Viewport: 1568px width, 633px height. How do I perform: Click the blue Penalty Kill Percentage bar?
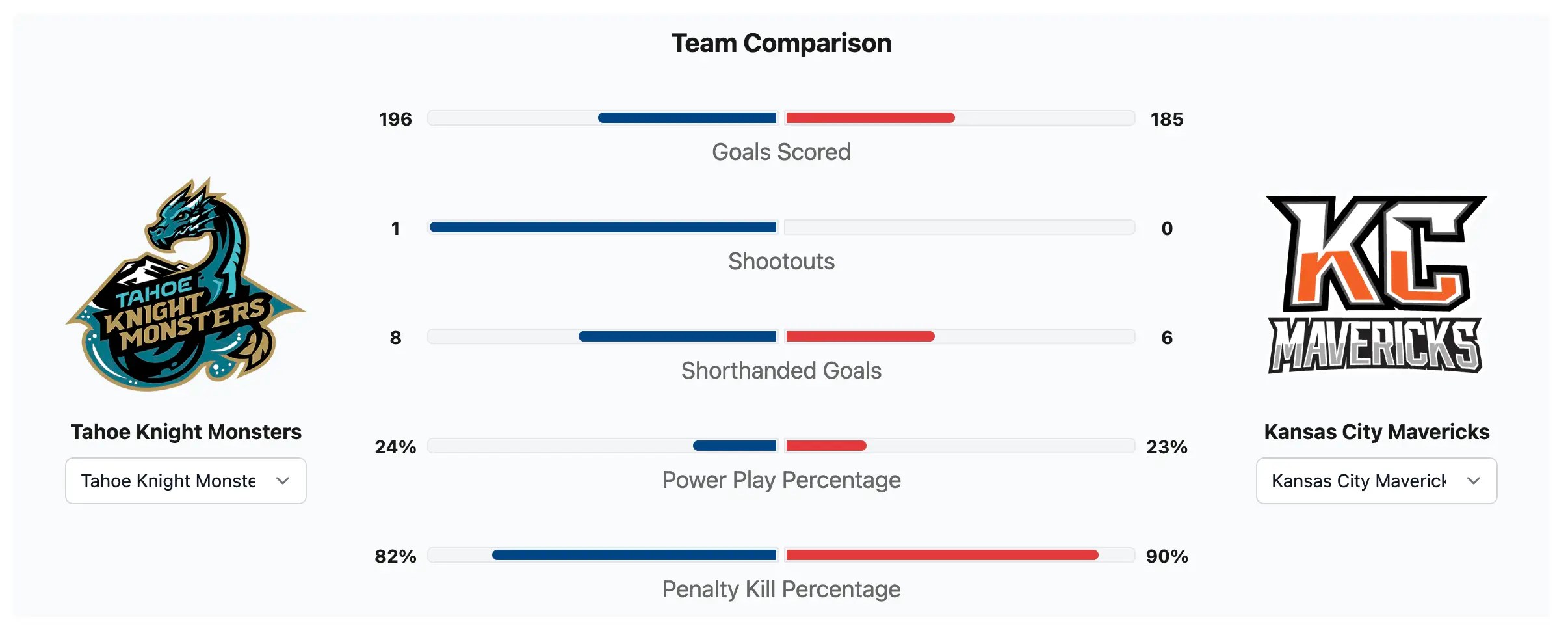tap(634, 555)
